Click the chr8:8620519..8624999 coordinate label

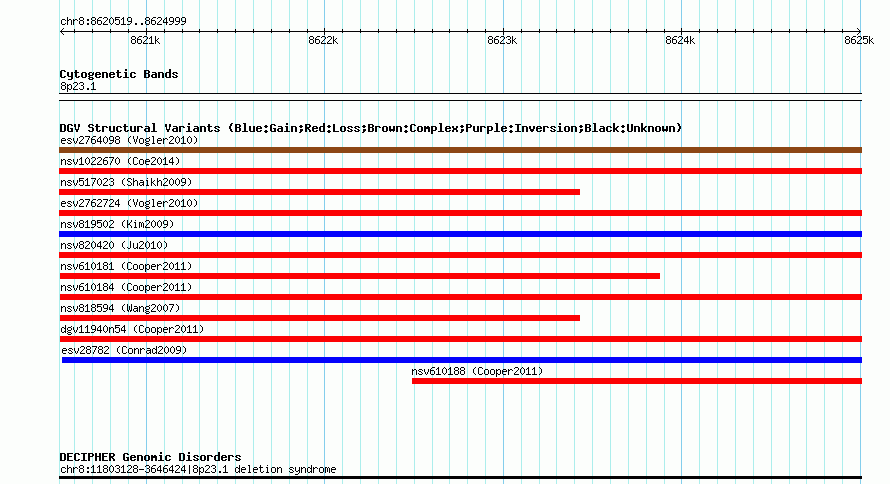click(x=123, y=21)
